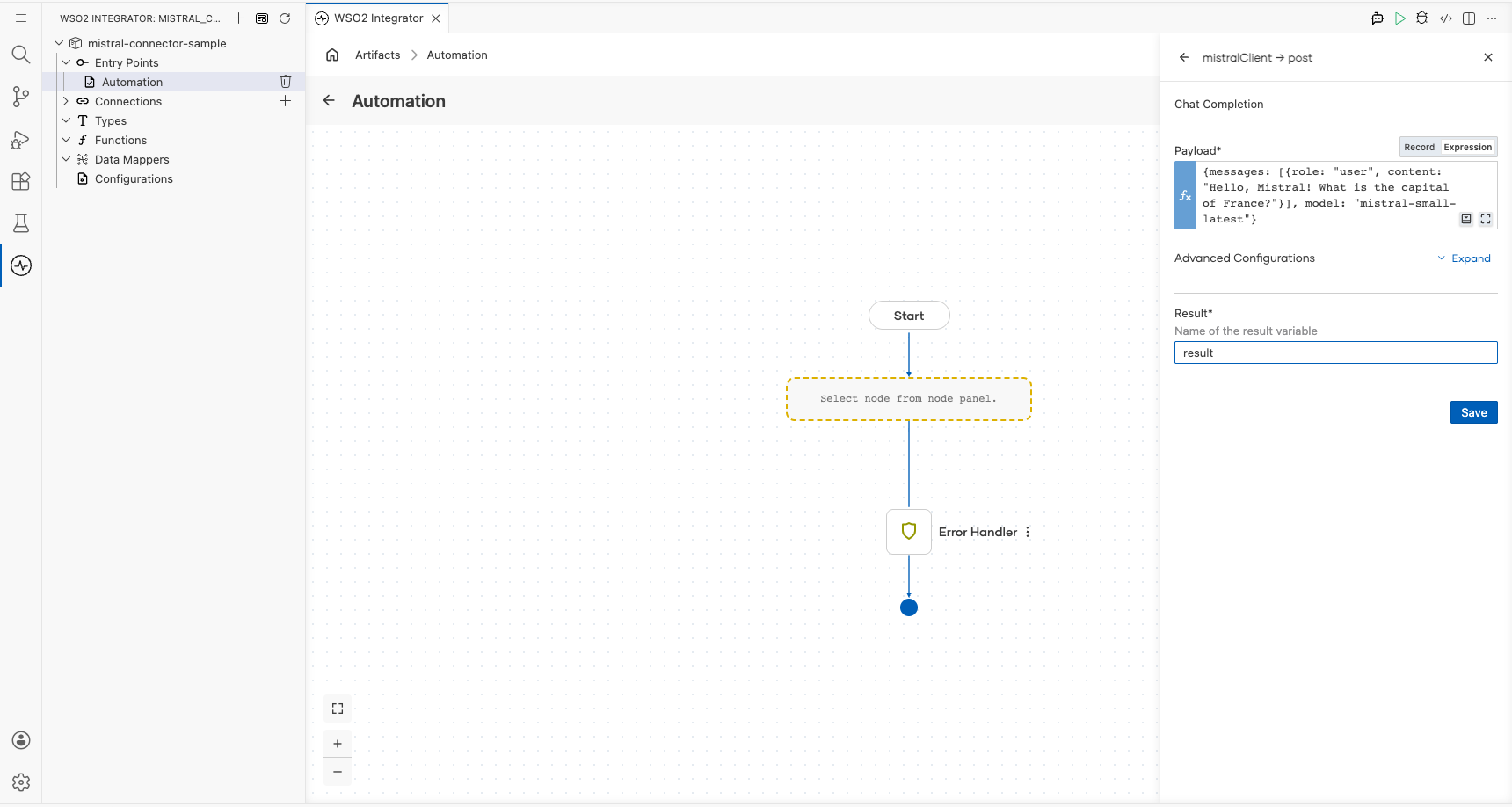Open the payload helper pane icon
Viewport: 1512px width, 807px height.
(x=1466, y=219)
